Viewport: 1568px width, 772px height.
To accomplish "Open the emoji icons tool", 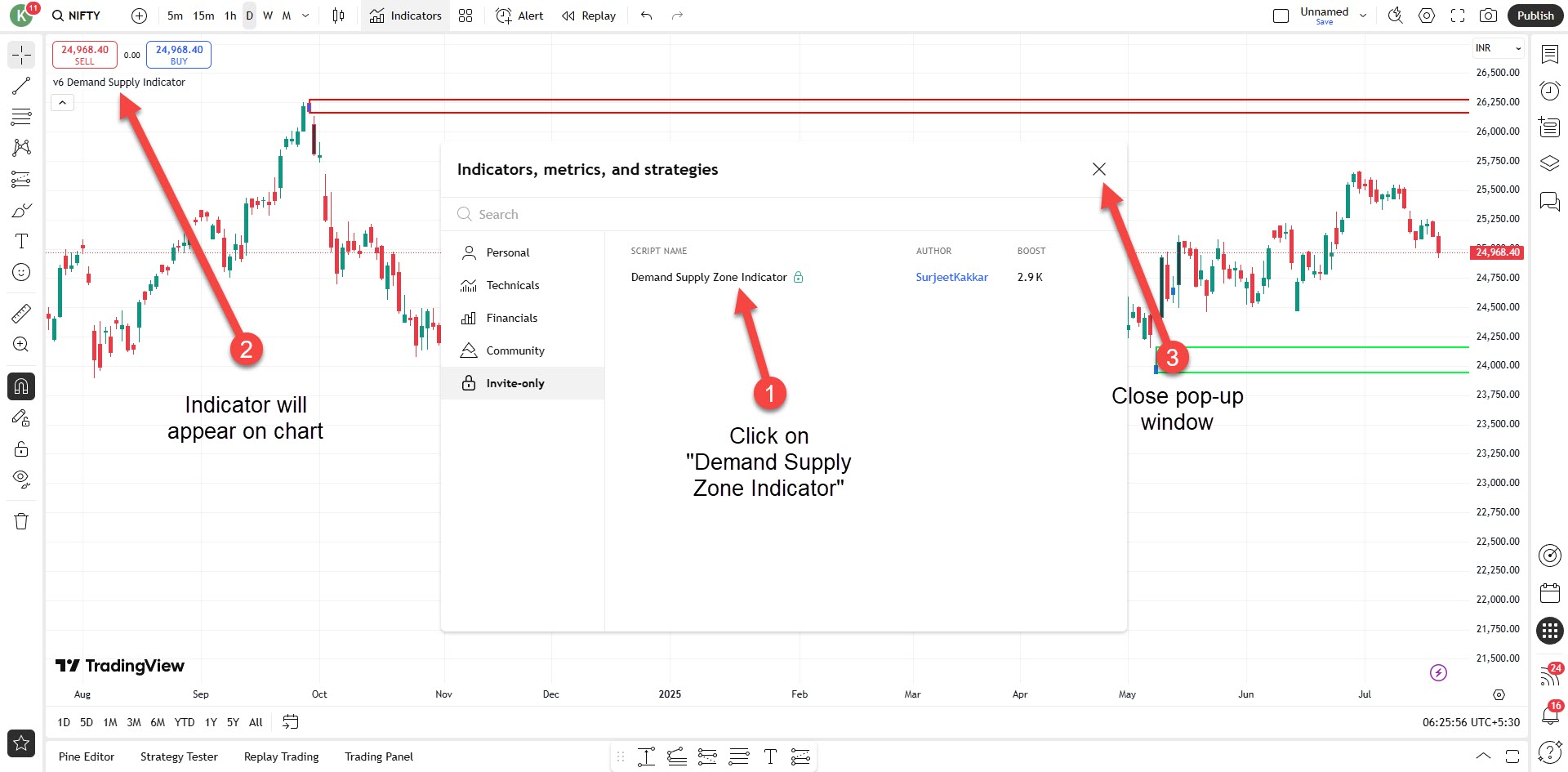I will pyautogui.click(x=21, y=272).
